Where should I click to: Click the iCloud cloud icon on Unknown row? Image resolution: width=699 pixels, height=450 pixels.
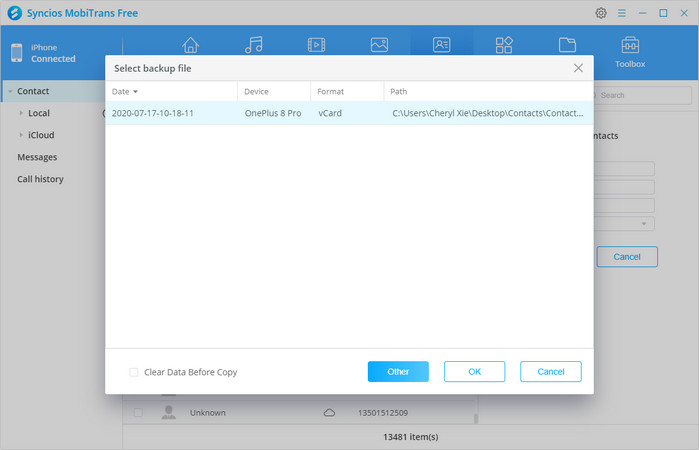329,413
